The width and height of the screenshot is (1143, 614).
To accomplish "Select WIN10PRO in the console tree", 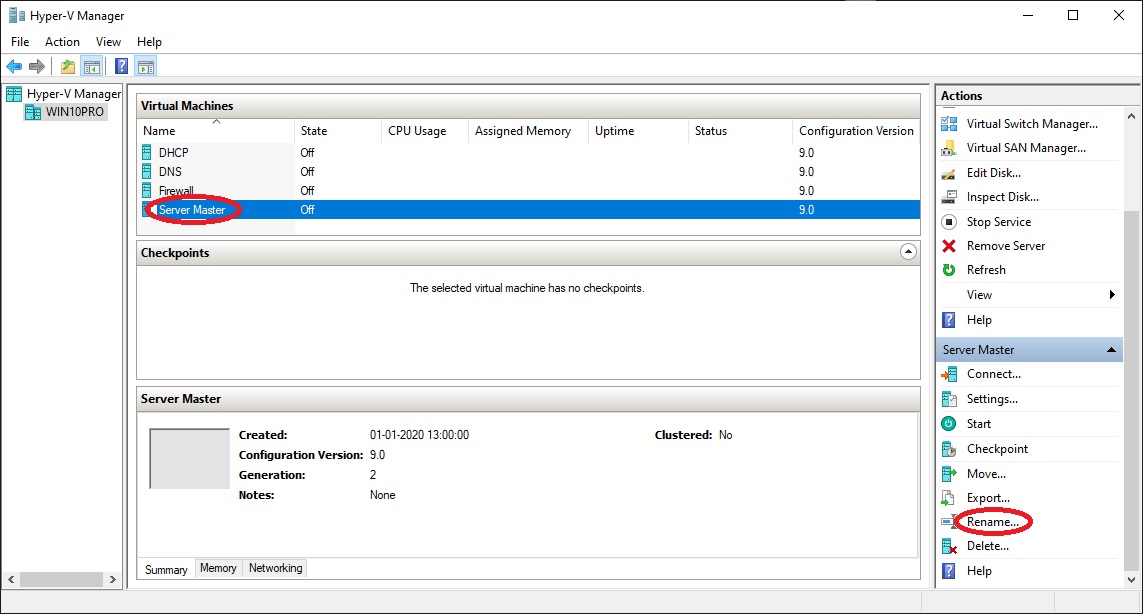I will click(74, 112).
